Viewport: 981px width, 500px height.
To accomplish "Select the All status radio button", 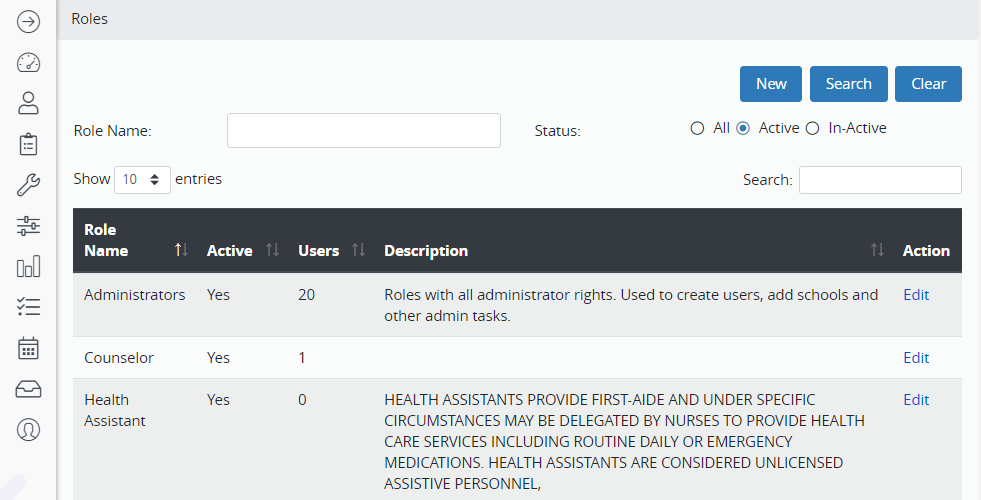I will click(697, 128).
